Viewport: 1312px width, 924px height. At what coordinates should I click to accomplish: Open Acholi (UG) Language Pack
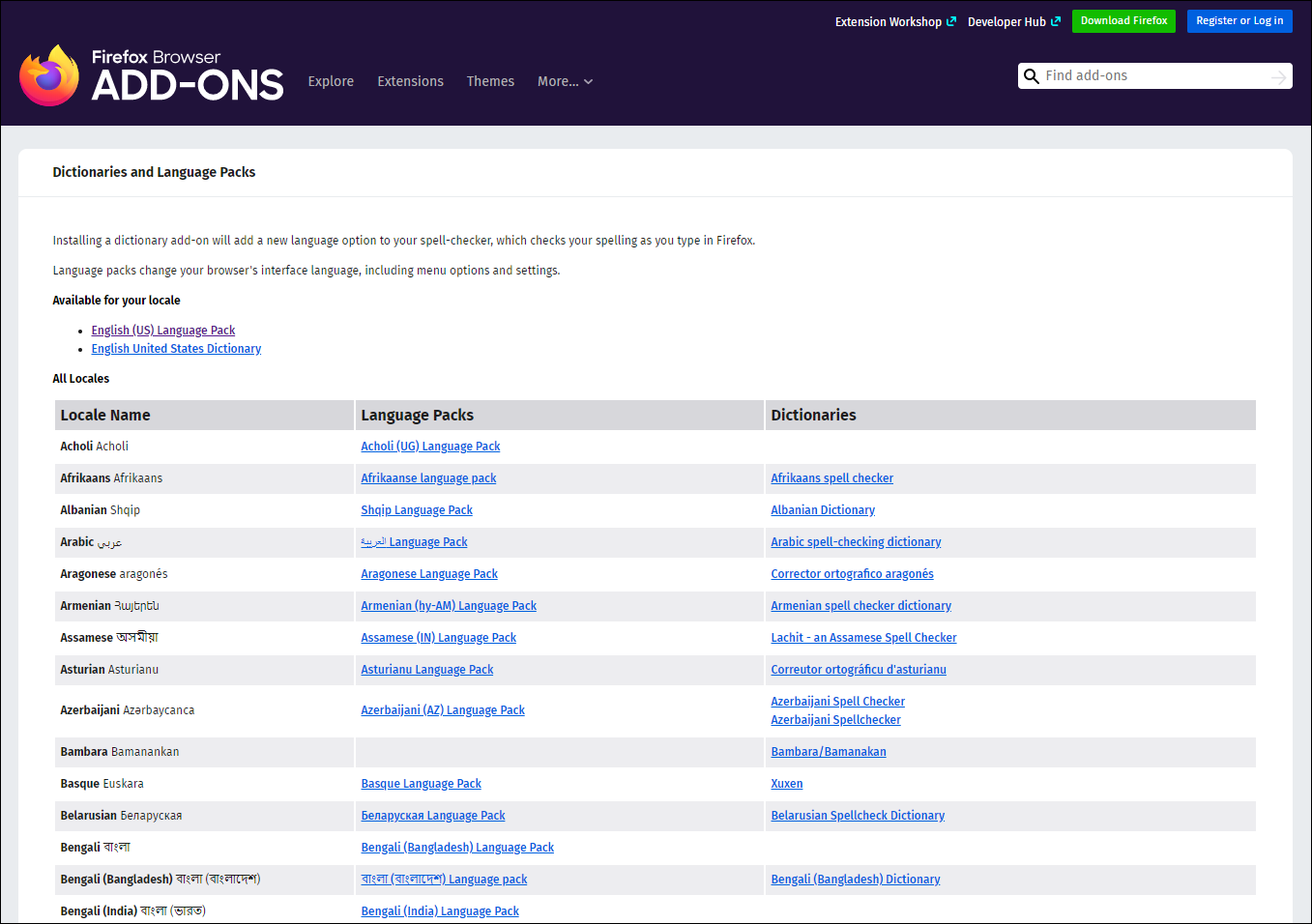(430, 447)
